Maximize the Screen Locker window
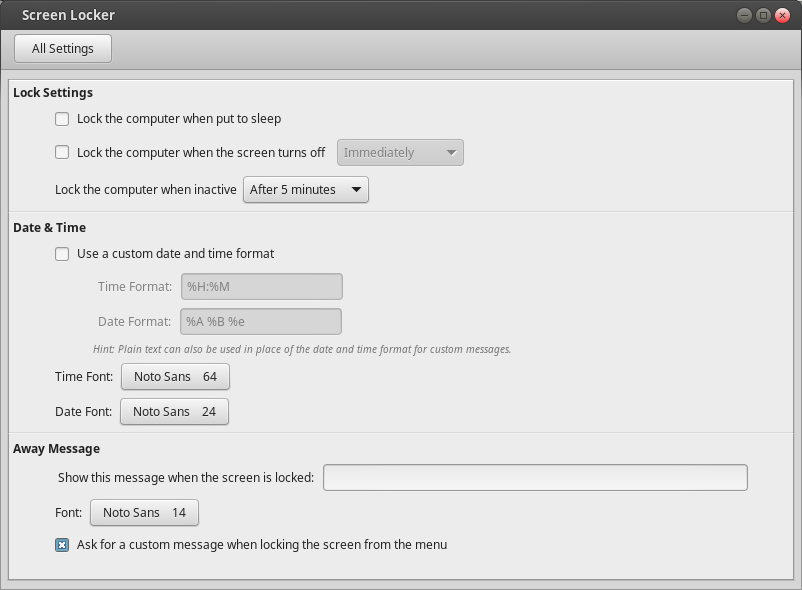 pyautogui.click(x=763, y=15)
